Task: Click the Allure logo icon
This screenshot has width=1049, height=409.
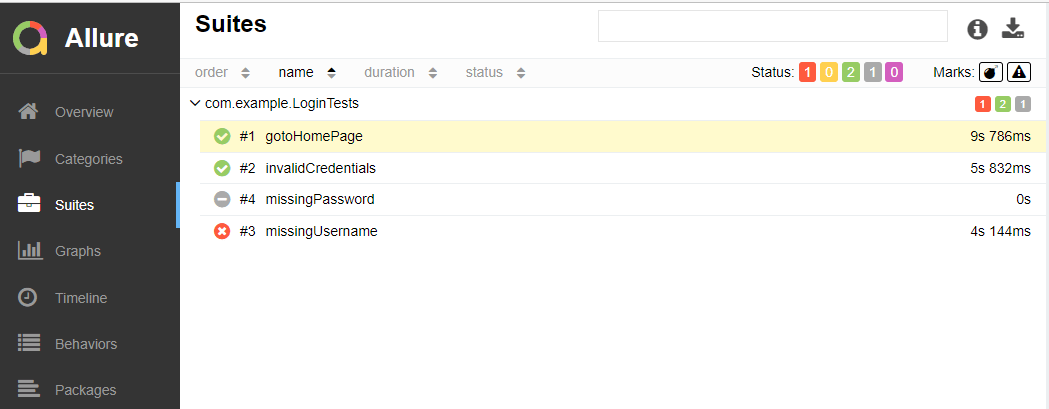Action: pos(30,38)
